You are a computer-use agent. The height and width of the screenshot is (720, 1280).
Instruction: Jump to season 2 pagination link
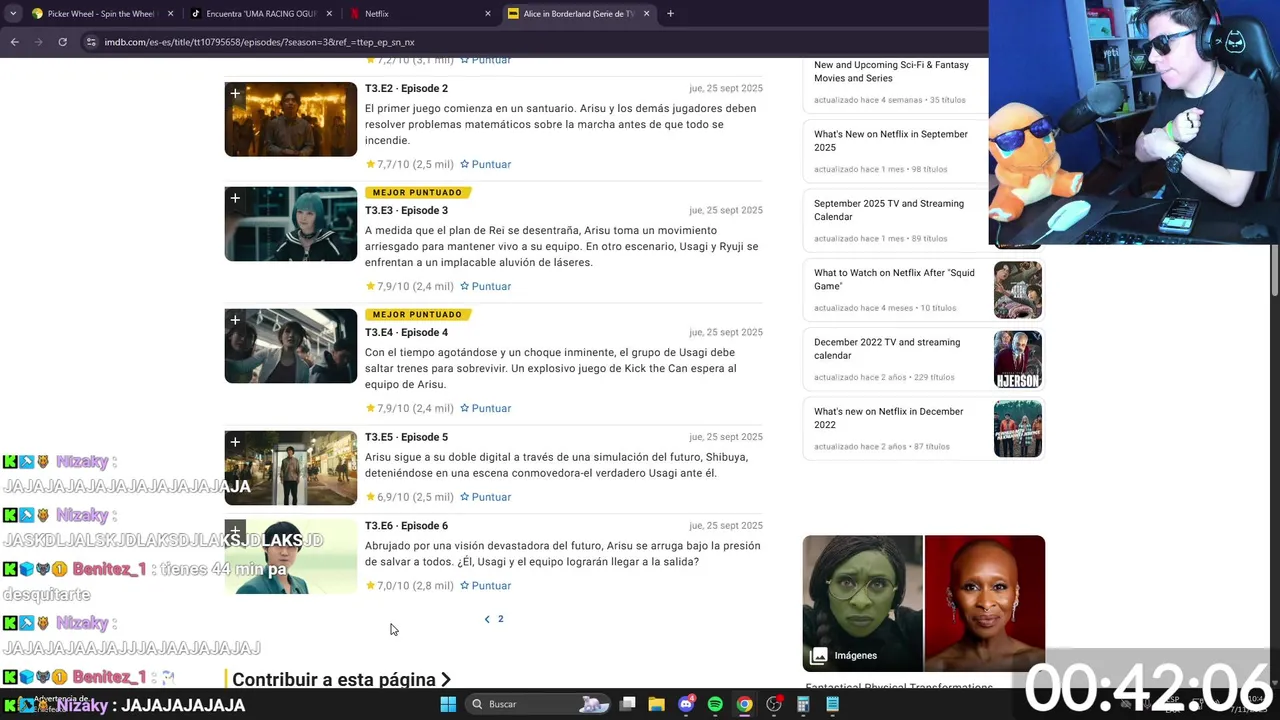(x=500, y=619)
